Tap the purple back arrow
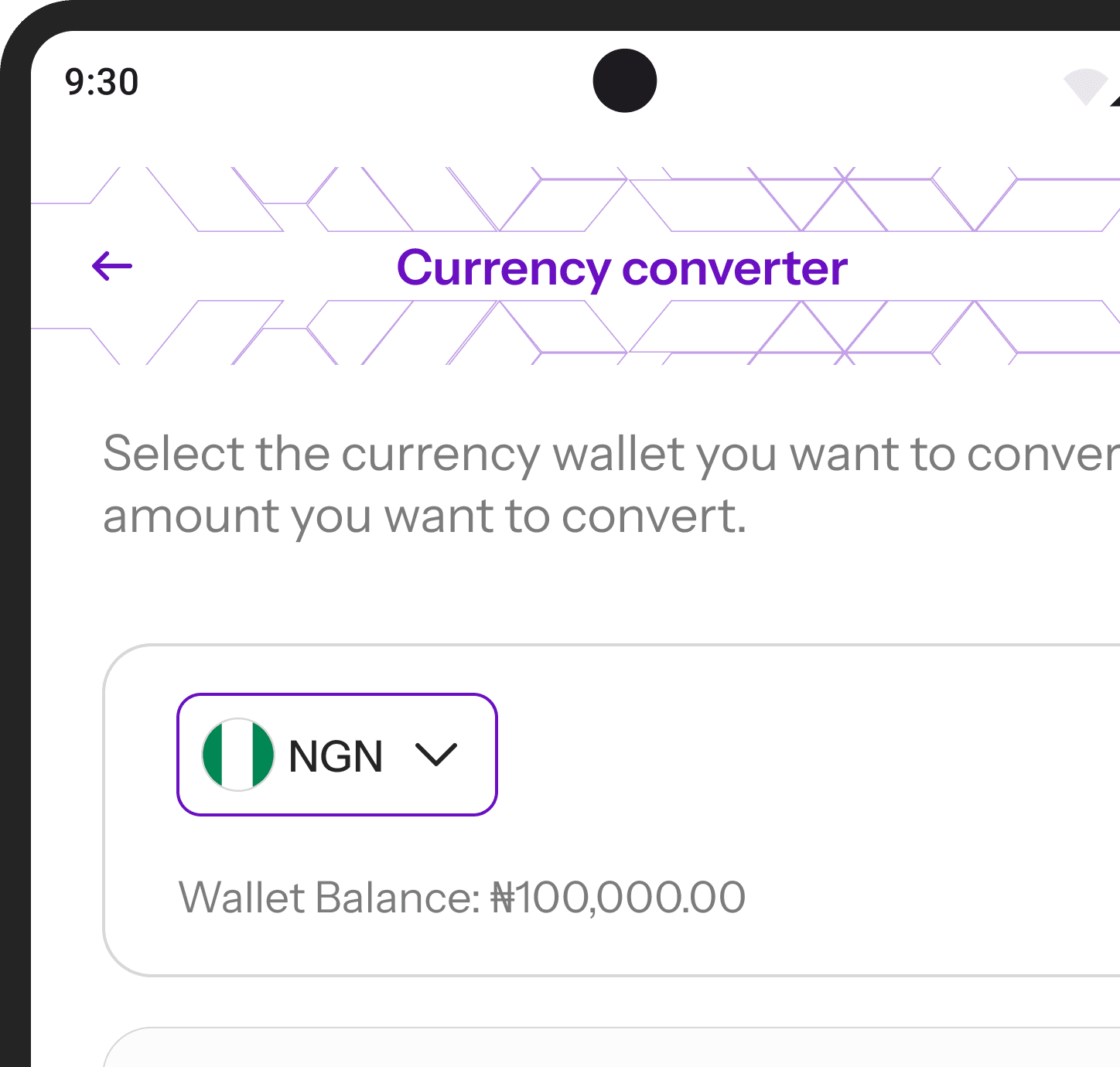 pos(111,266)
